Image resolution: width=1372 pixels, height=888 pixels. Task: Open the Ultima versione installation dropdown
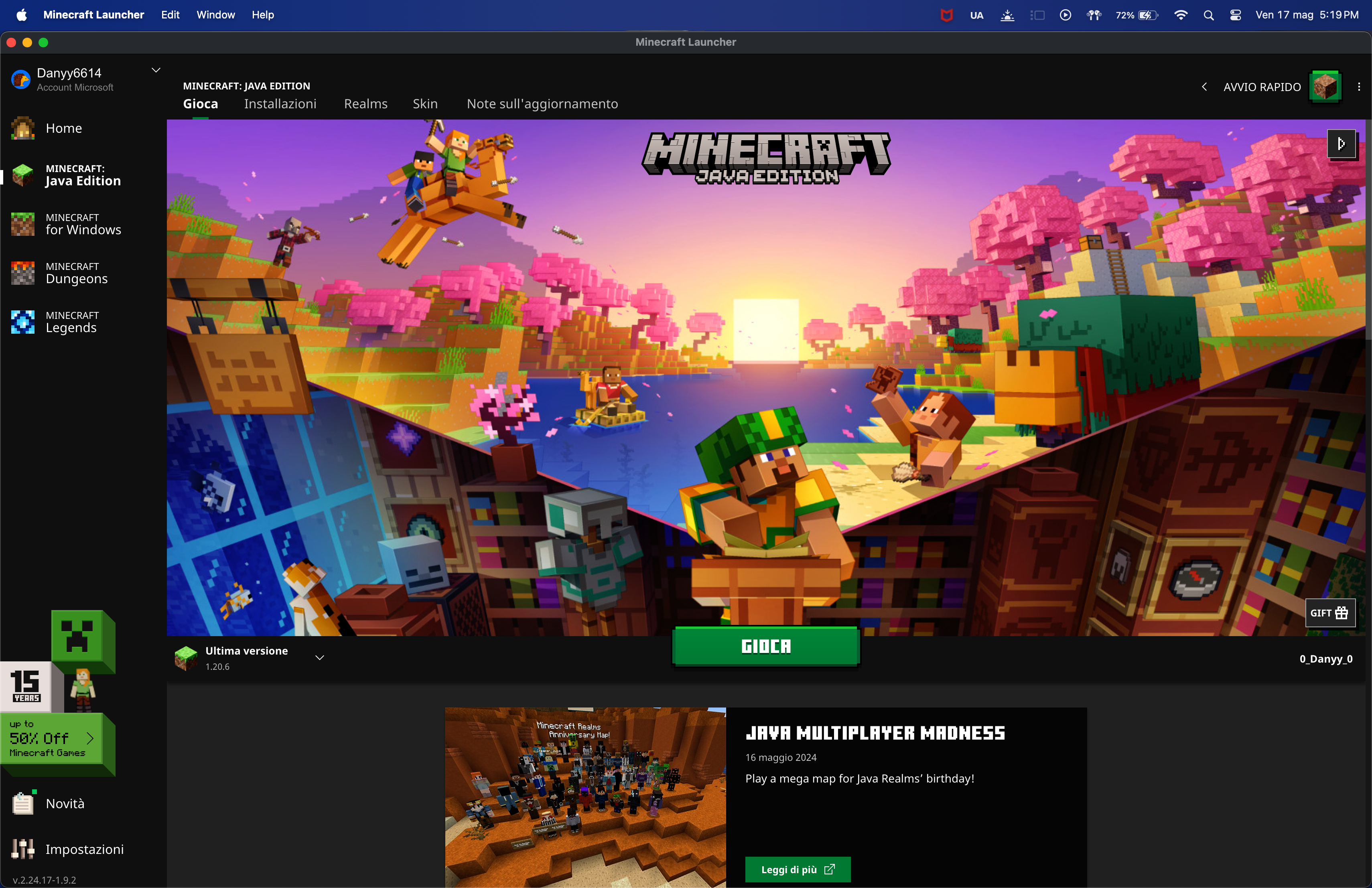[x=319, y=657]
